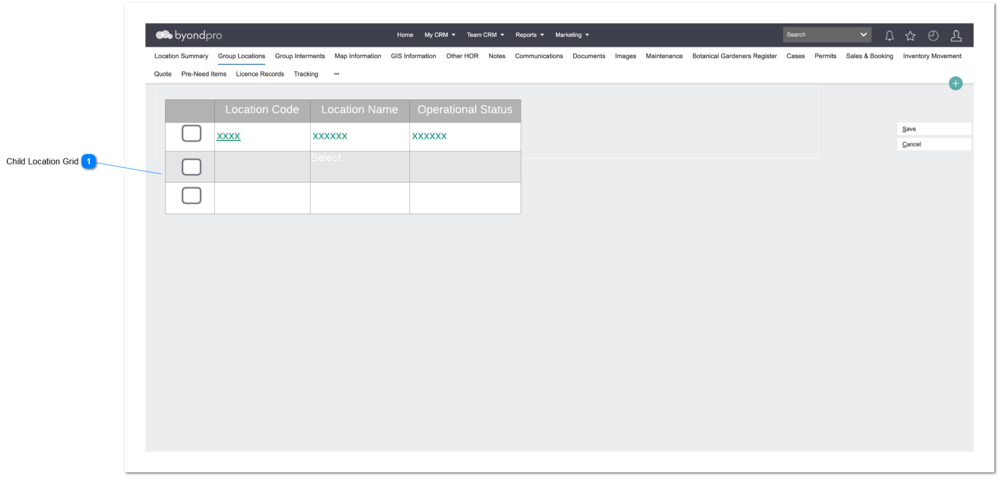Sort by the Location Code column header
Screen dimensions: 999x477
tap(262, 110)
